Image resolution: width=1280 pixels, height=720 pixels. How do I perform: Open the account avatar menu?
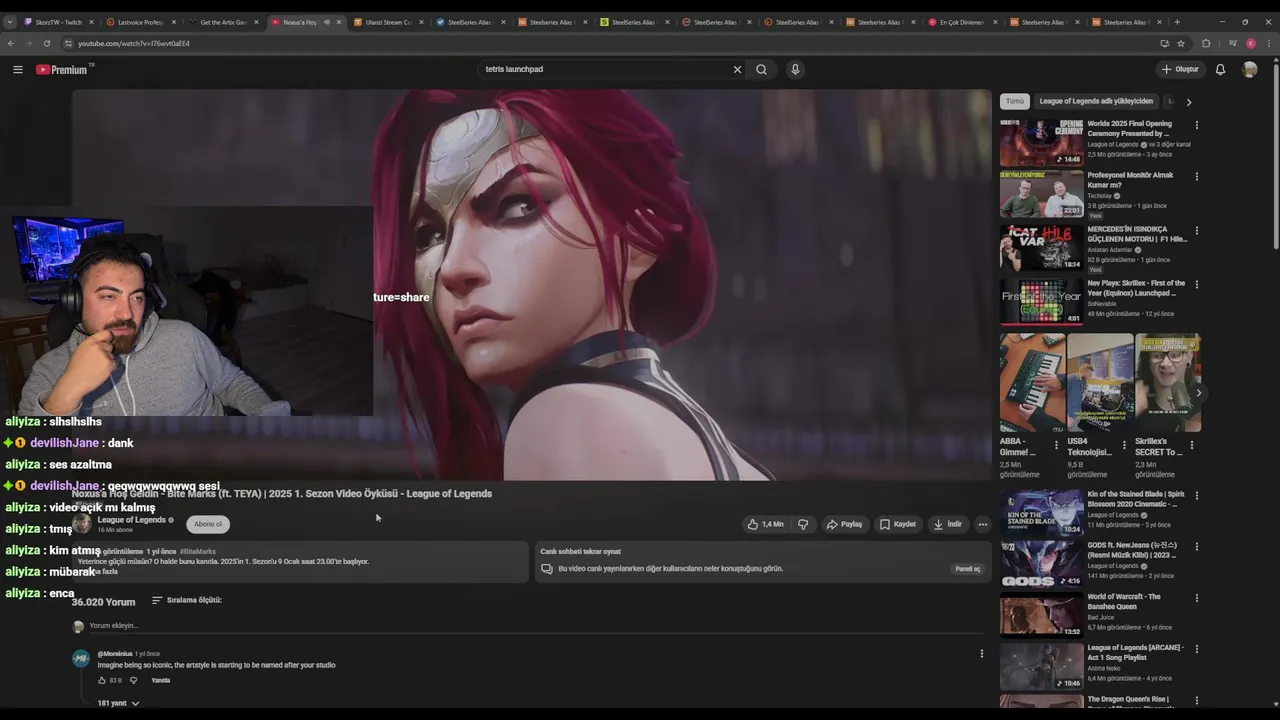click(x=1250, y=69)
